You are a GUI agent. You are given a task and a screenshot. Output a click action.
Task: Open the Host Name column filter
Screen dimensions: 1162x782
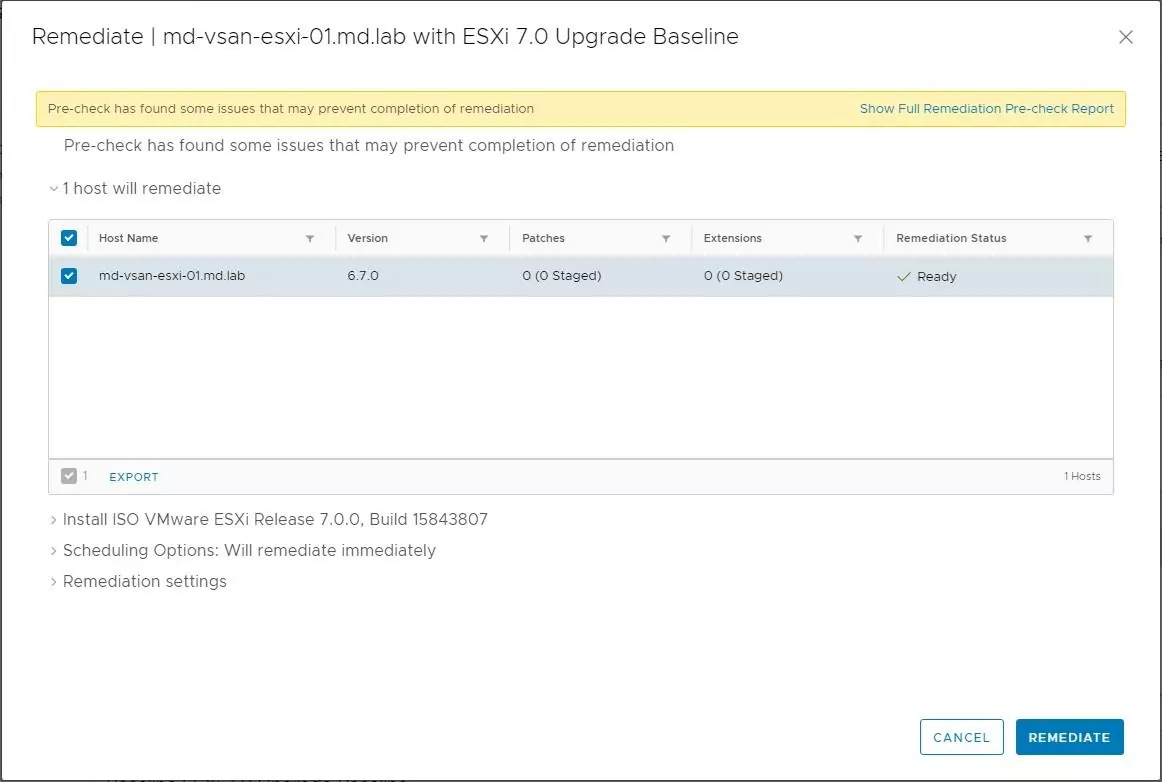(x=310, y=239)
